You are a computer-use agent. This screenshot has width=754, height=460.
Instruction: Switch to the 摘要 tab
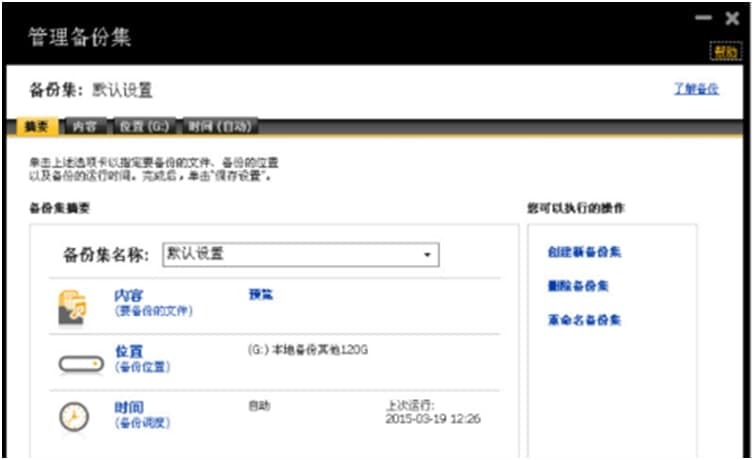[37, 127]
